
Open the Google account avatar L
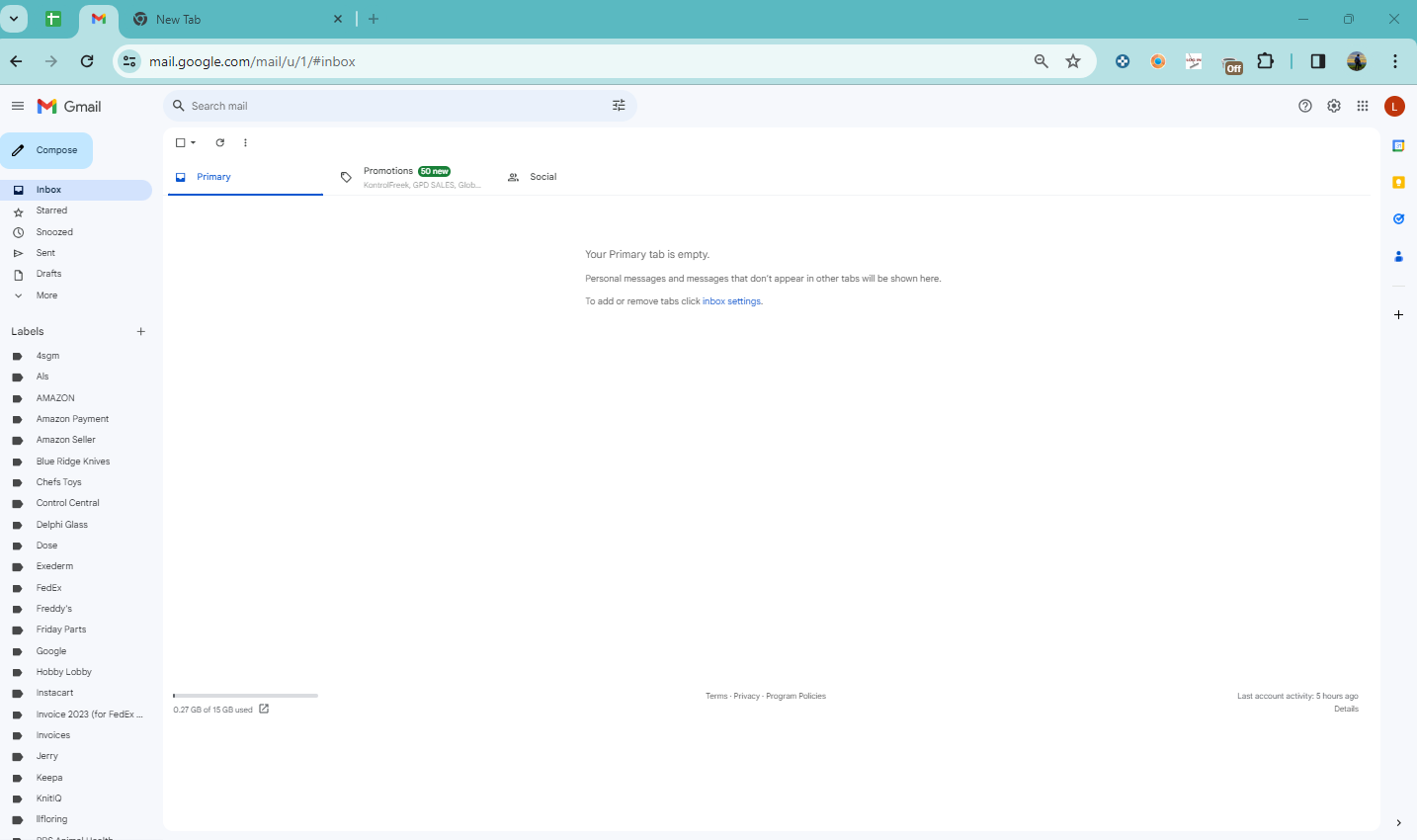coord(1394,106)
